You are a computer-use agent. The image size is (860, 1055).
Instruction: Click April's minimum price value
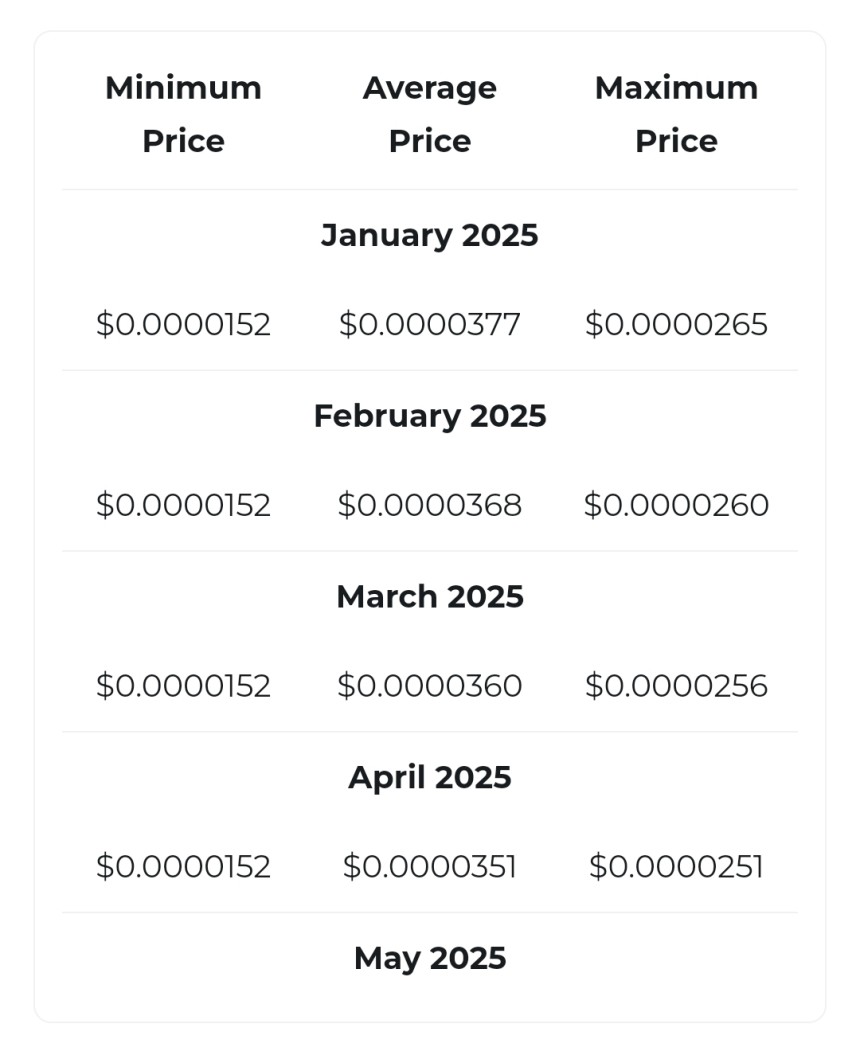pos(183,867)
